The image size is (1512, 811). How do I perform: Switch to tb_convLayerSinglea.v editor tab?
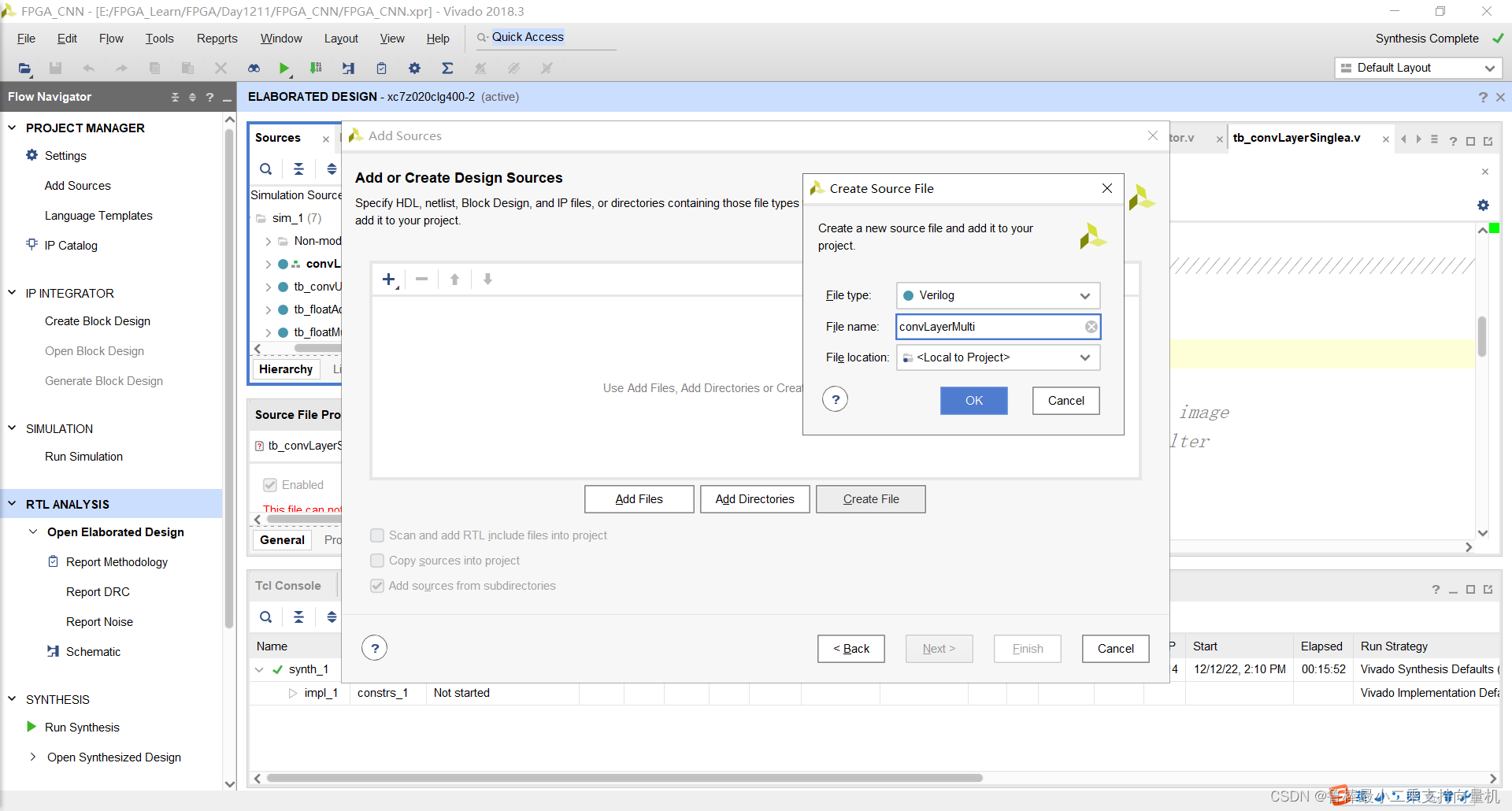tap(1296, 138)
